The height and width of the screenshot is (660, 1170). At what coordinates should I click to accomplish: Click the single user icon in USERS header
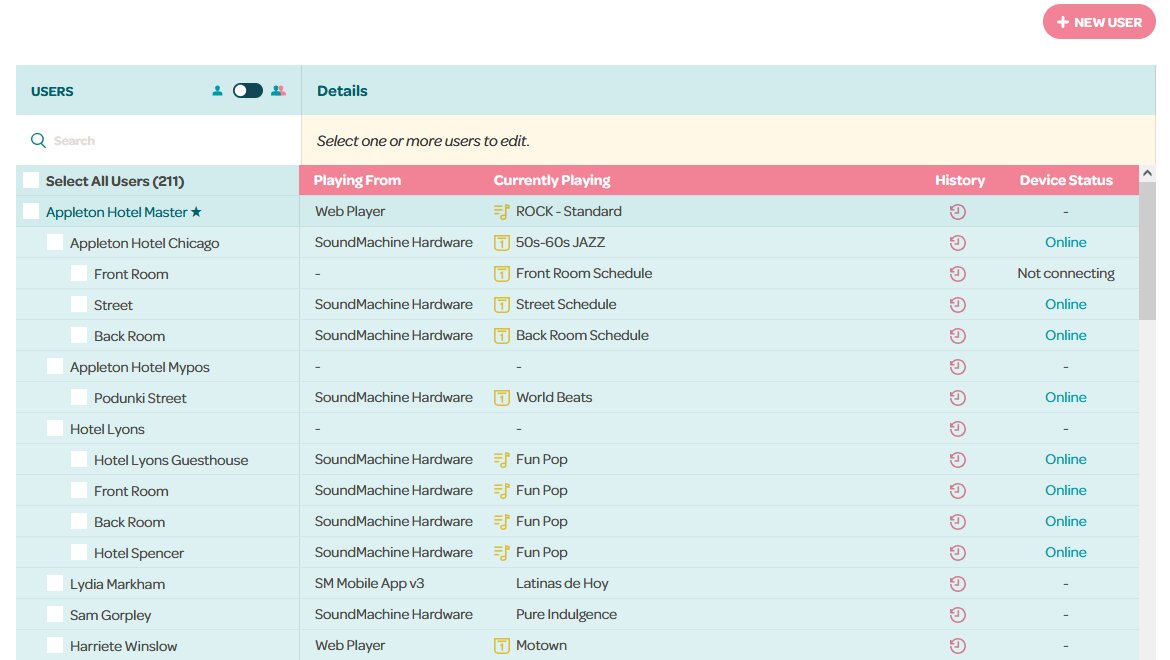[217, 90]
